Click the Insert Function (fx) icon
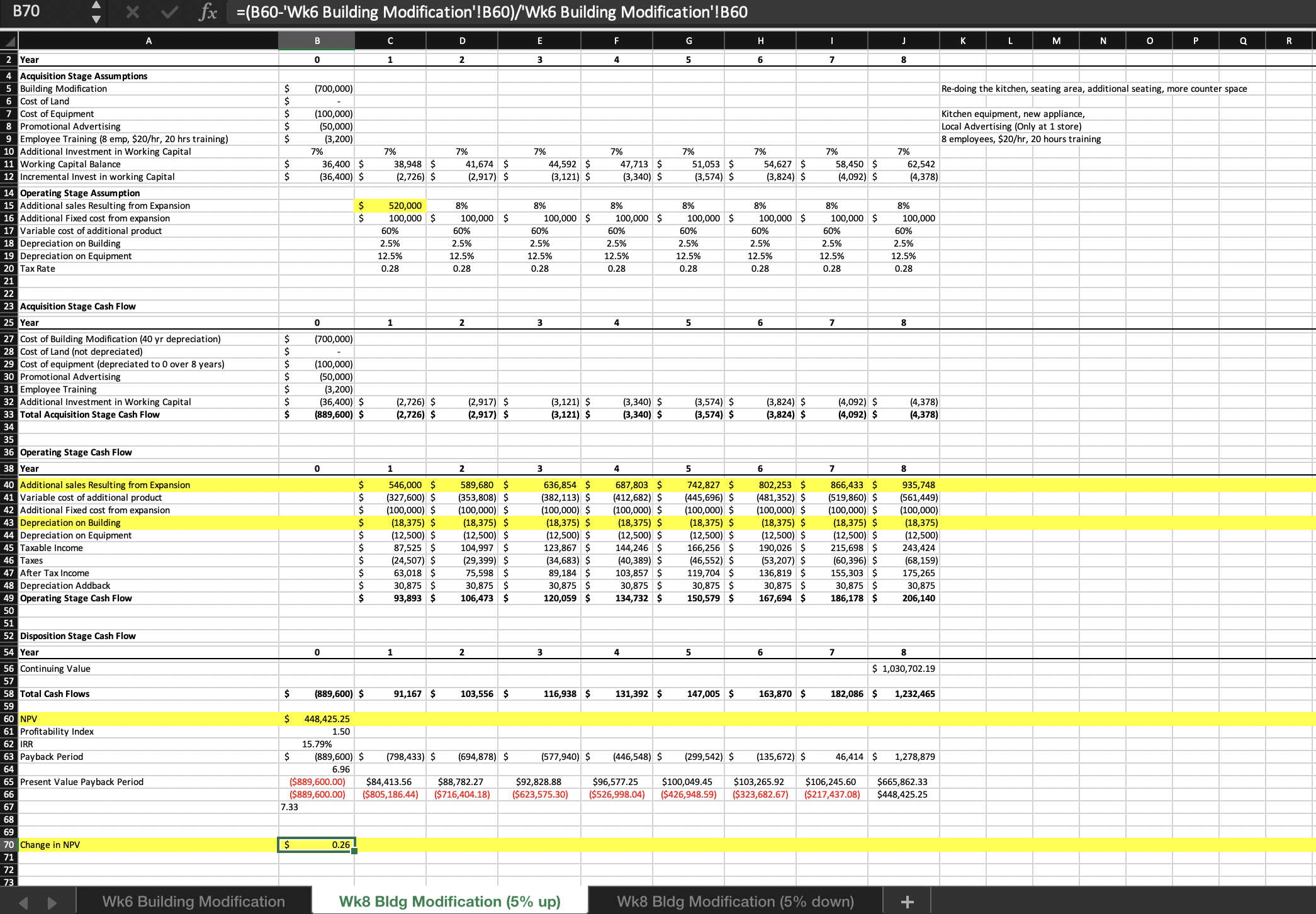Viewport: 1316px width, 914px height. [x=208, y=11]
